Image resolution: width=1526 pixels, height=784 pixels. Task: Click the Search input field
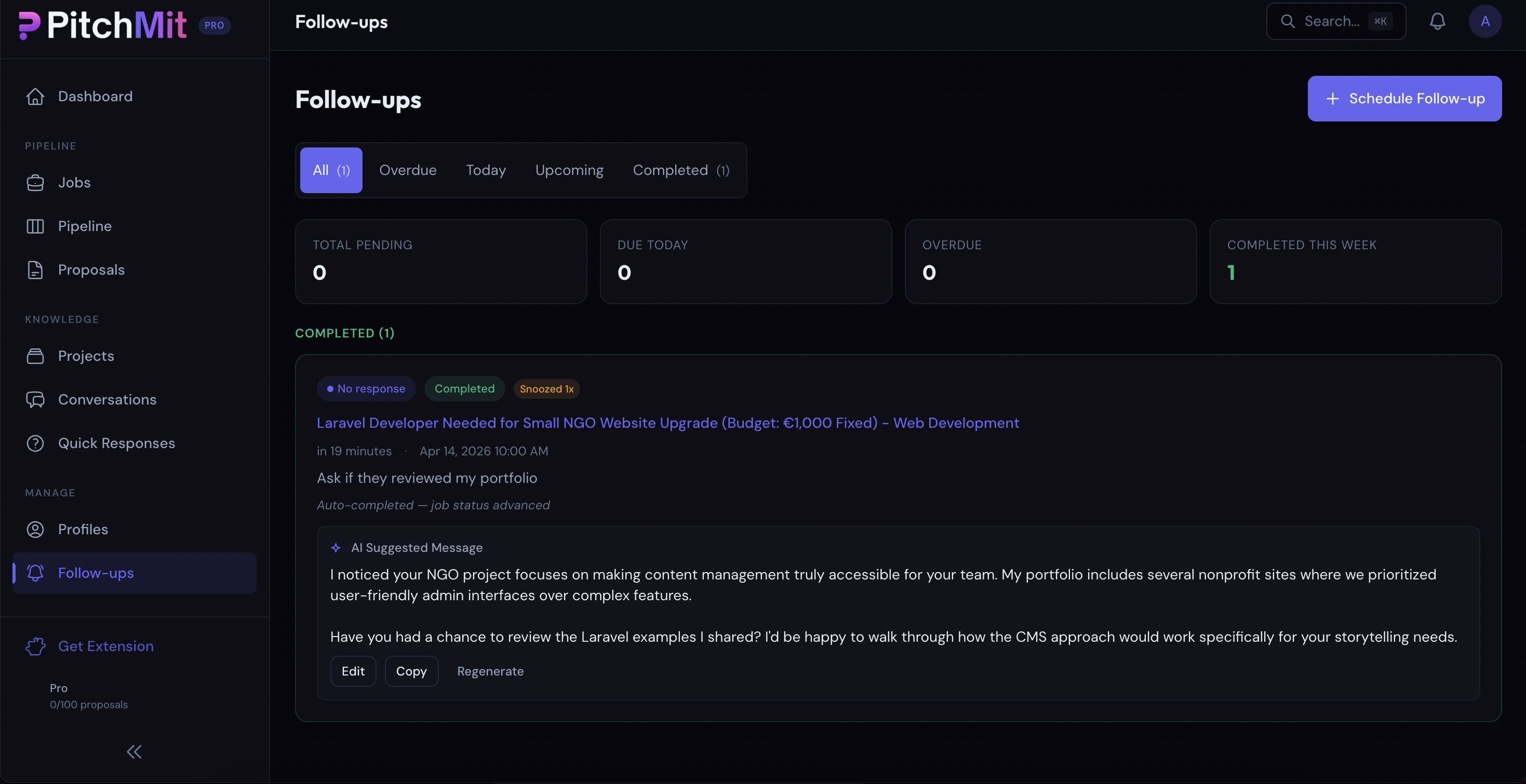(1332, 21)
